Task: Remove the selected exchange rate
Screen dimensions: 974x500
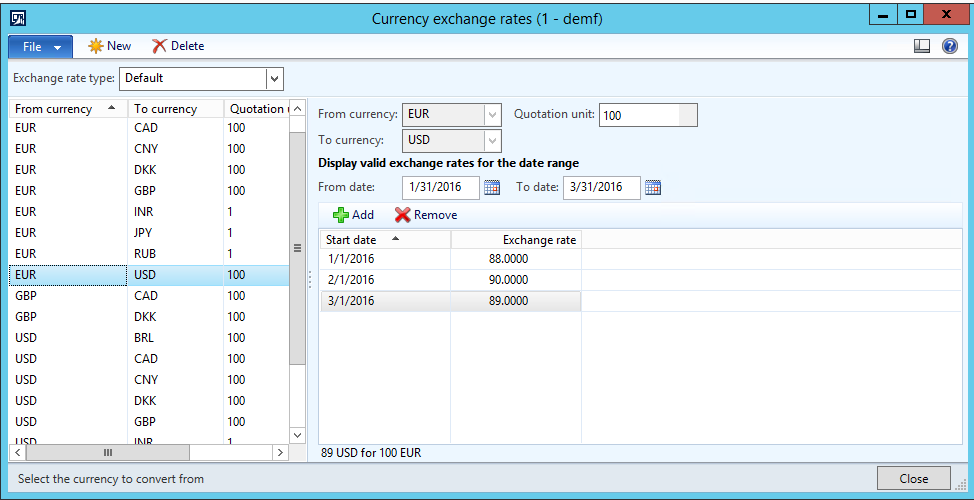Action: pos(426,215)
